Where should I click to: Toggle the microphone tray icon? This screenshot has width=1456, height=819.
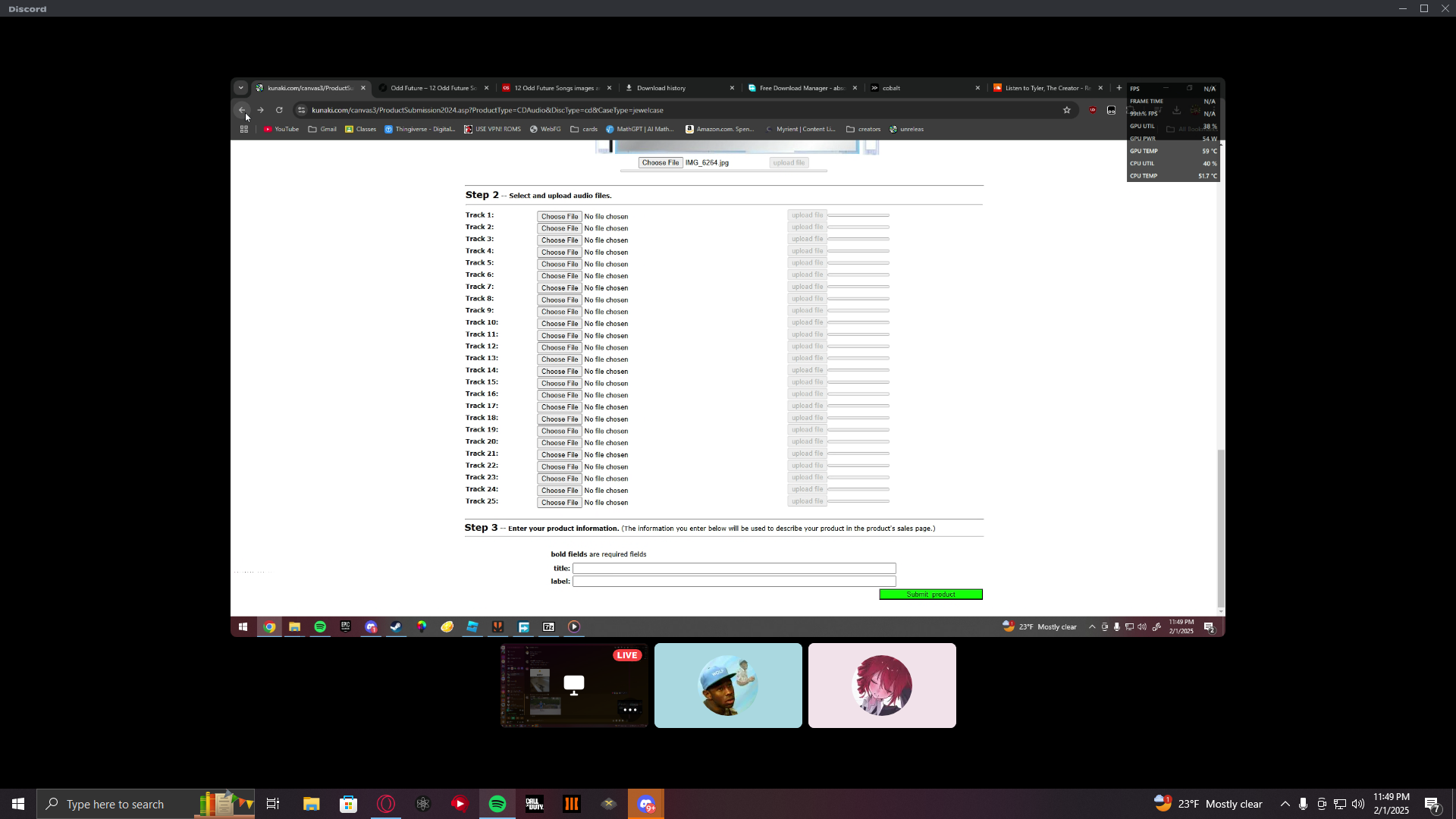1303,804
